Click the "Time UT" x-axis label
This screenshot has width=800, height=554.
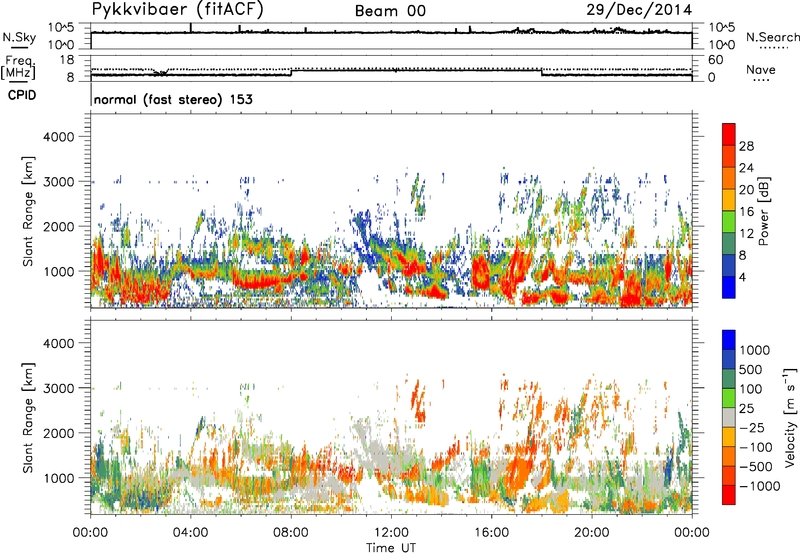[x=391, y=548]
